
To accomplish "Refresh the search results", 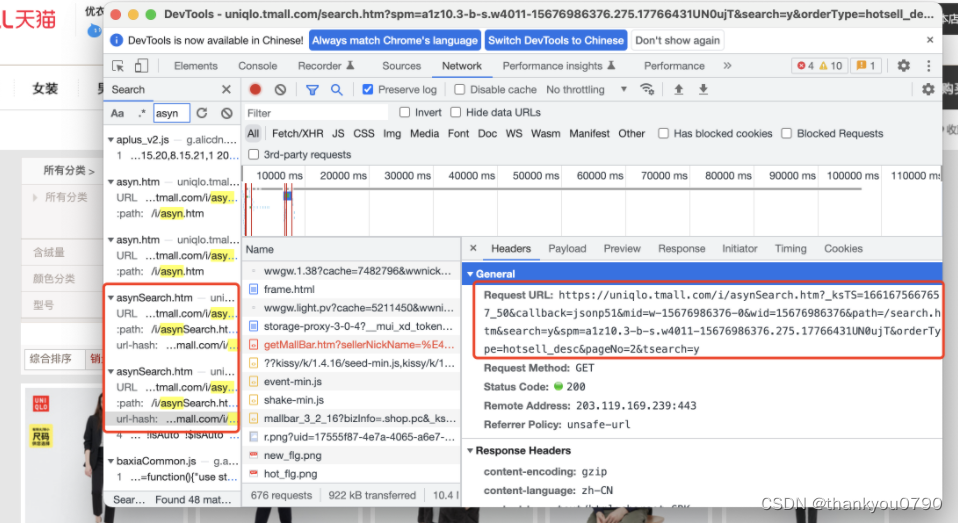I will click(x=202, y=113).
